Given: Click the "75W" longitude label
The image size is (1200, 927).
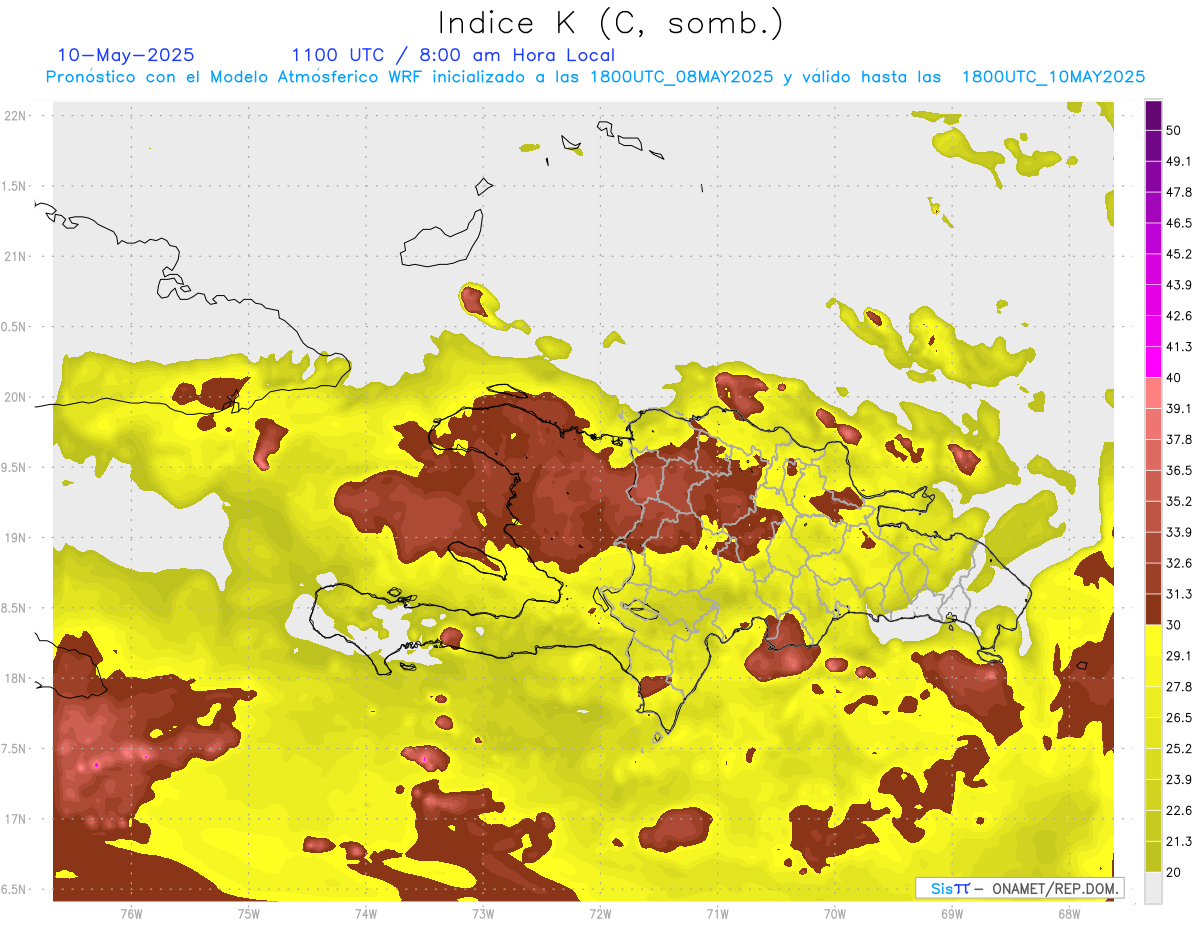Looking at the screenshot, I should point(249,914).
